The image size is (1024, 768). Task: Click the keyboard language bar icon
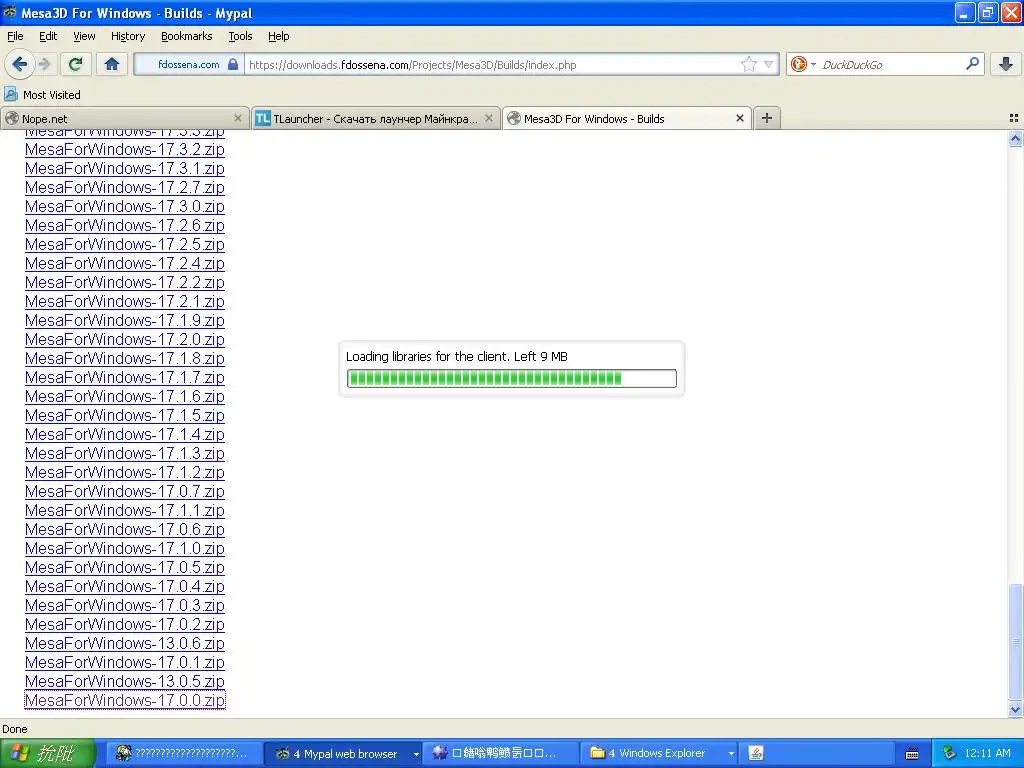912,754
